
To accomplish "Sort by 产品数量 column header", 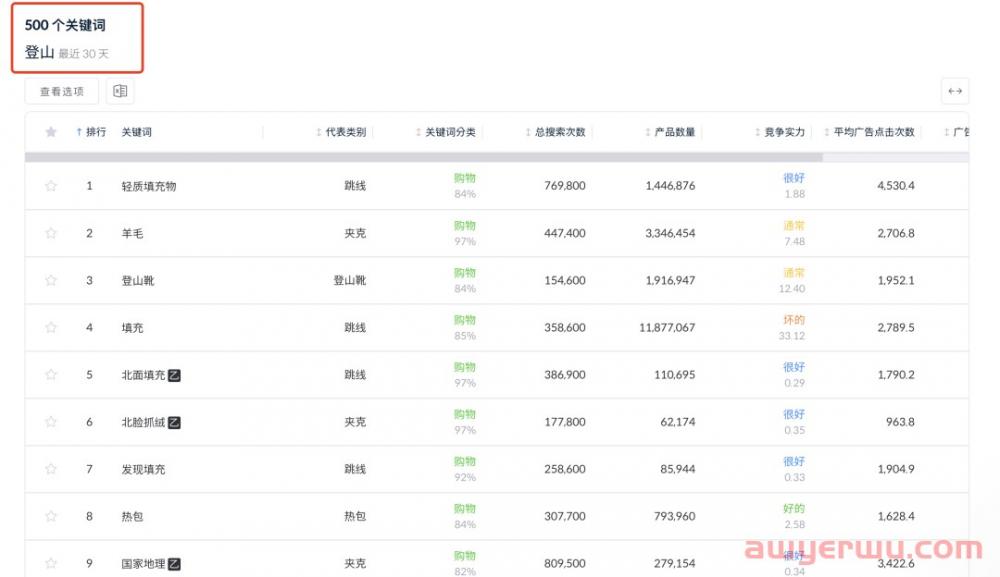I will pyautogui.click(x=670, y=132).
